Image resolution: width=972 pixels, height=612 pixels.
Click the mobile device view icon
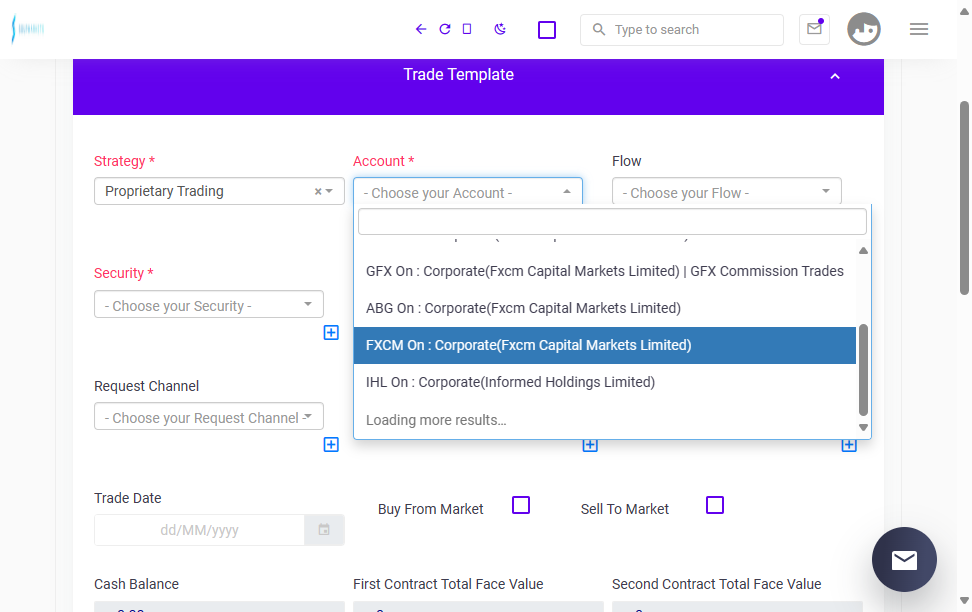pyautogui.click(x=467, y=29)
